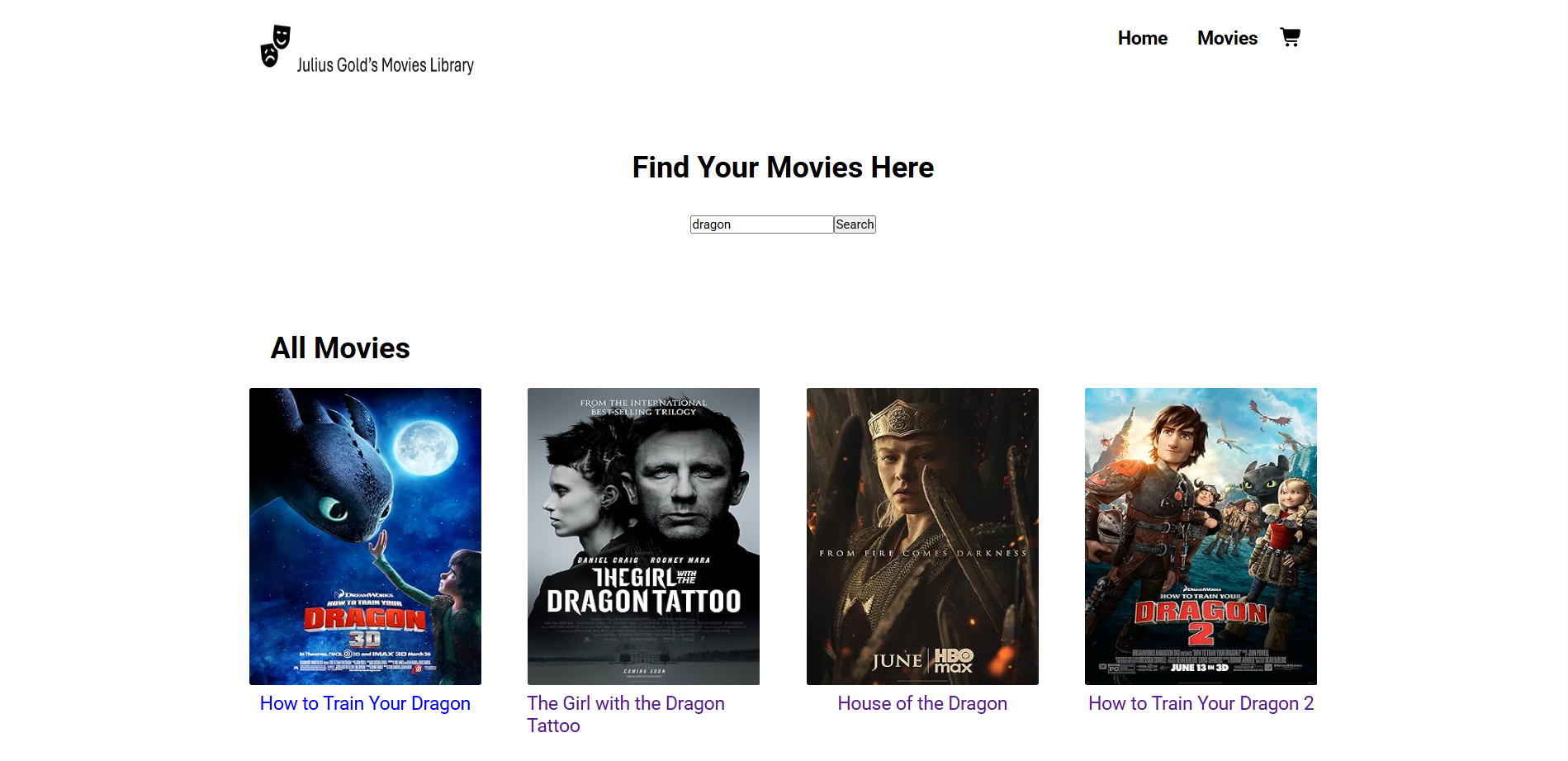
Task: Follow the House of the Dragon link
Action: tap(921, 703)
